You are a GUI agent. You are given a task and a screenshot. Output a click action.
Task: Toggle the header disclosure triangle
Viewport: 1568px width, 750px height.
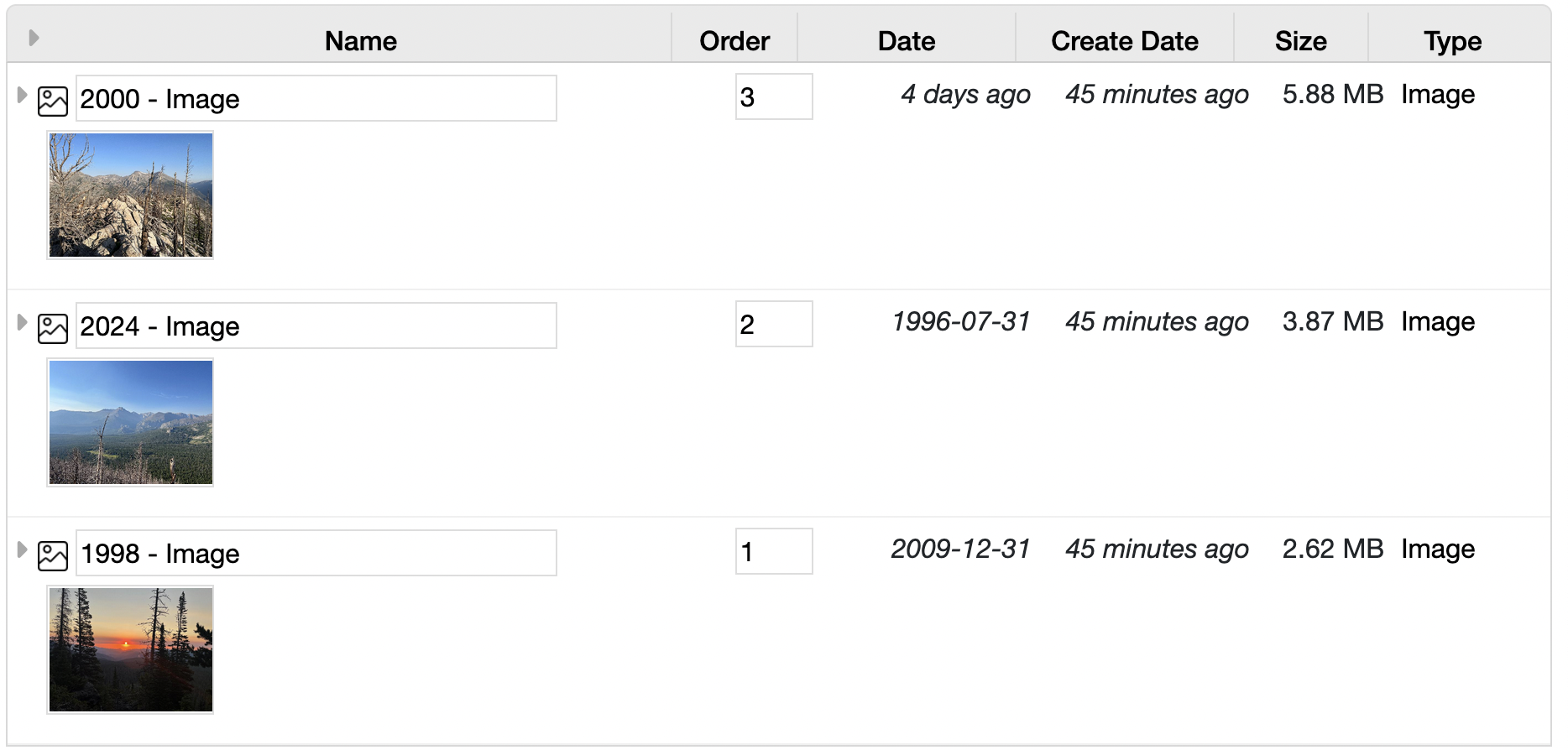tap(34, 38)
